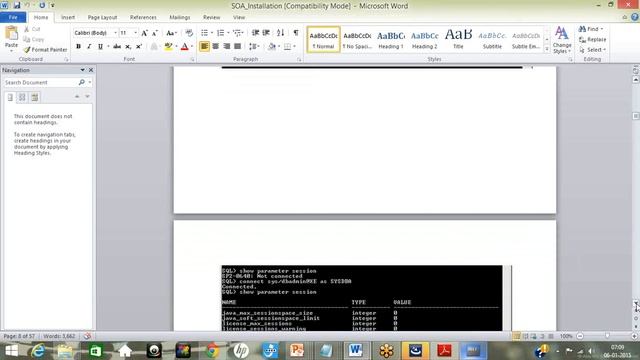Screen dimensions: 640x360
Task: Click the Numbering list icon
Action: 220,33
